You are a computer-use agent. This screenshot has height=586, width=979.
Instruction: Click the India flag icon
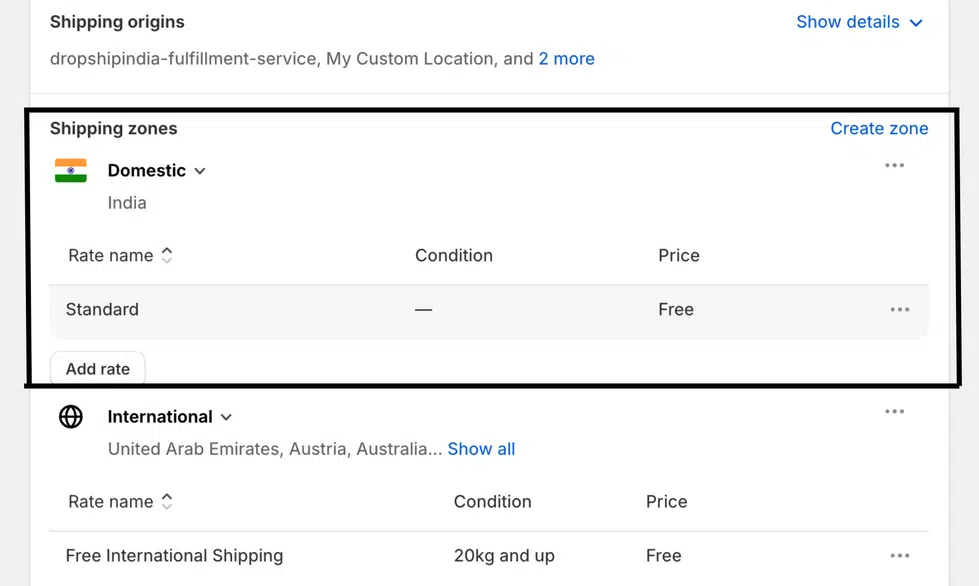pos(70,170)
